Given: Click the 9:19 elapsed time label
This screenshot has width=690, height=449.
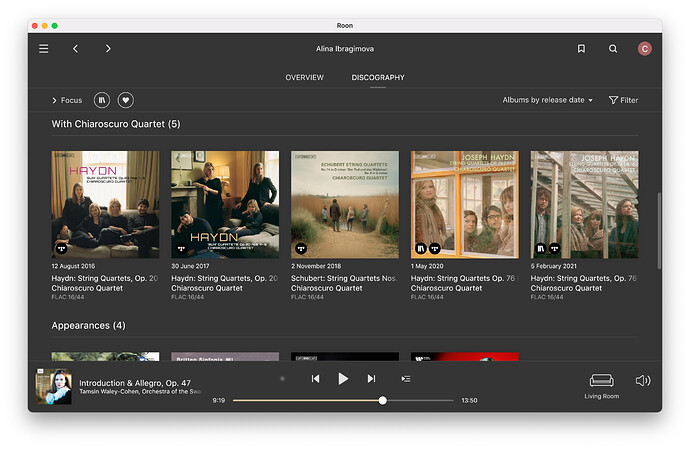Looking at the screenshot, I should (219, 401).
